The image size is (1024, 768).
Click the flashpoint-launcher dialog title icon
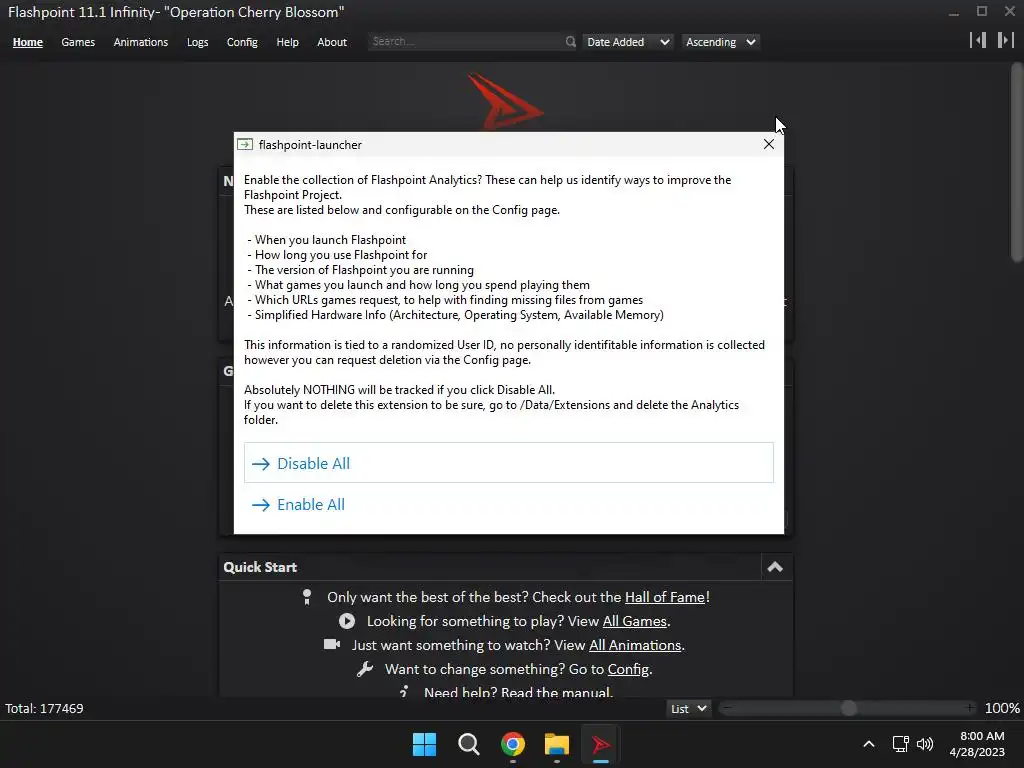(245, 144)
